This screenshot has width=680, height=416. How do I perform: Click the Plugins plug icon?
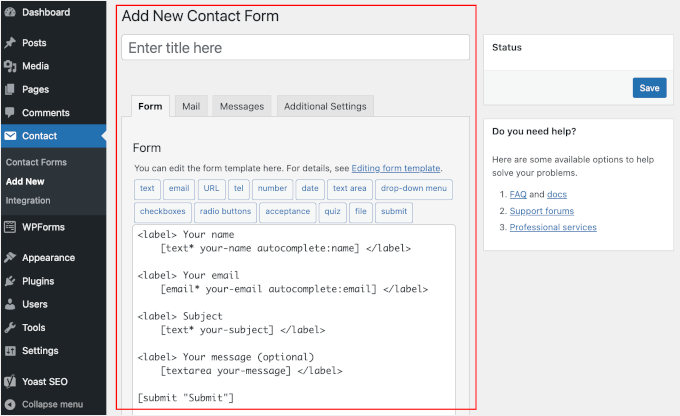(10, 281)
